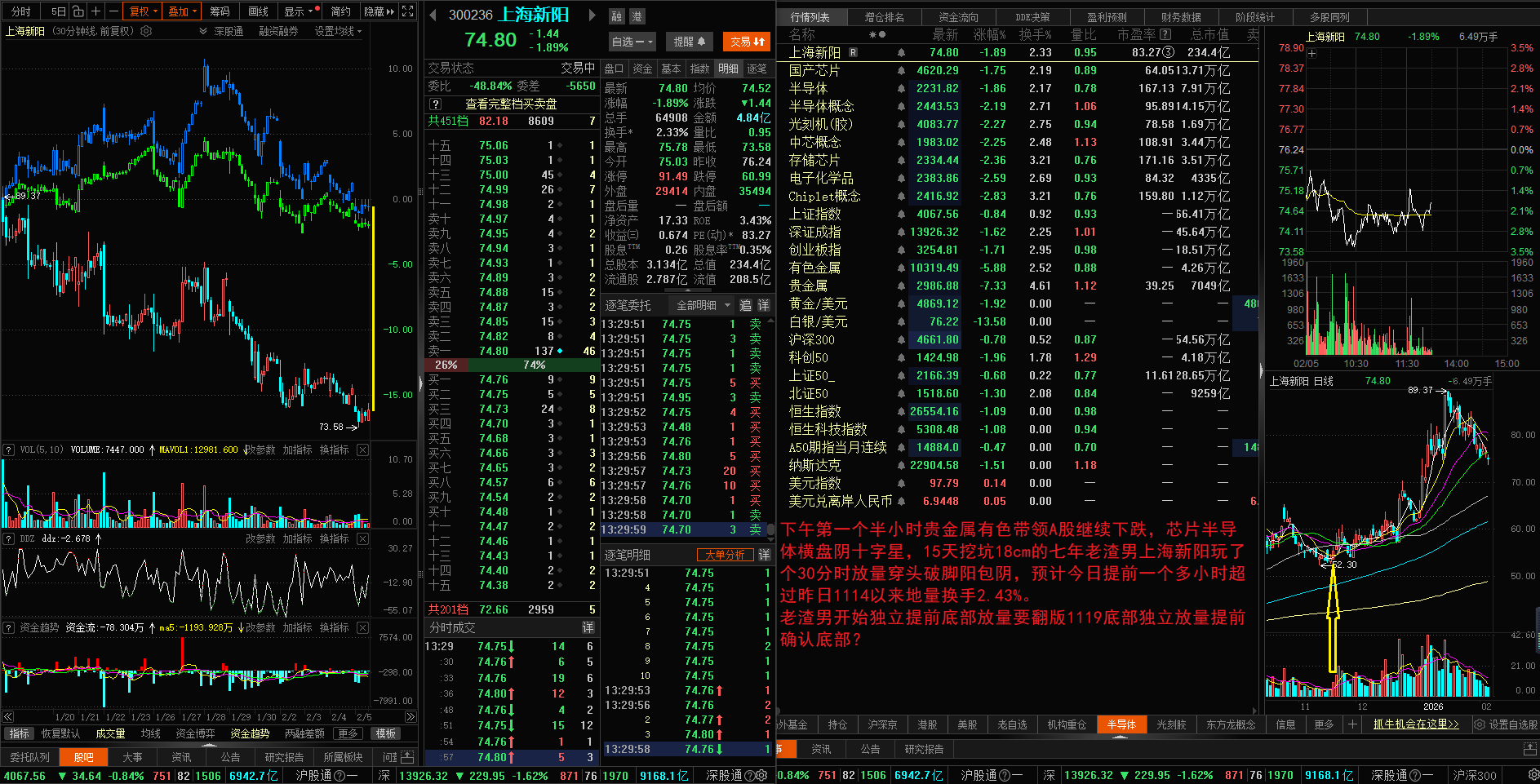This screenshot has width=1540, height=784.
Task: Click the 国产芯片 row alert bell
Action: click(x=901, y=70)
